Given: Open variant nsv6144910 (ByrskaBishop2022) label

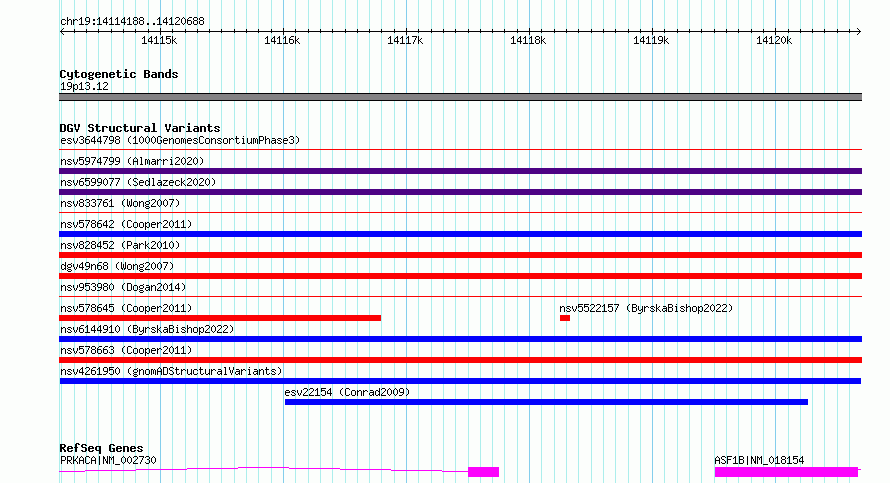Looking at the screenshot, I should tap(147, 329).
